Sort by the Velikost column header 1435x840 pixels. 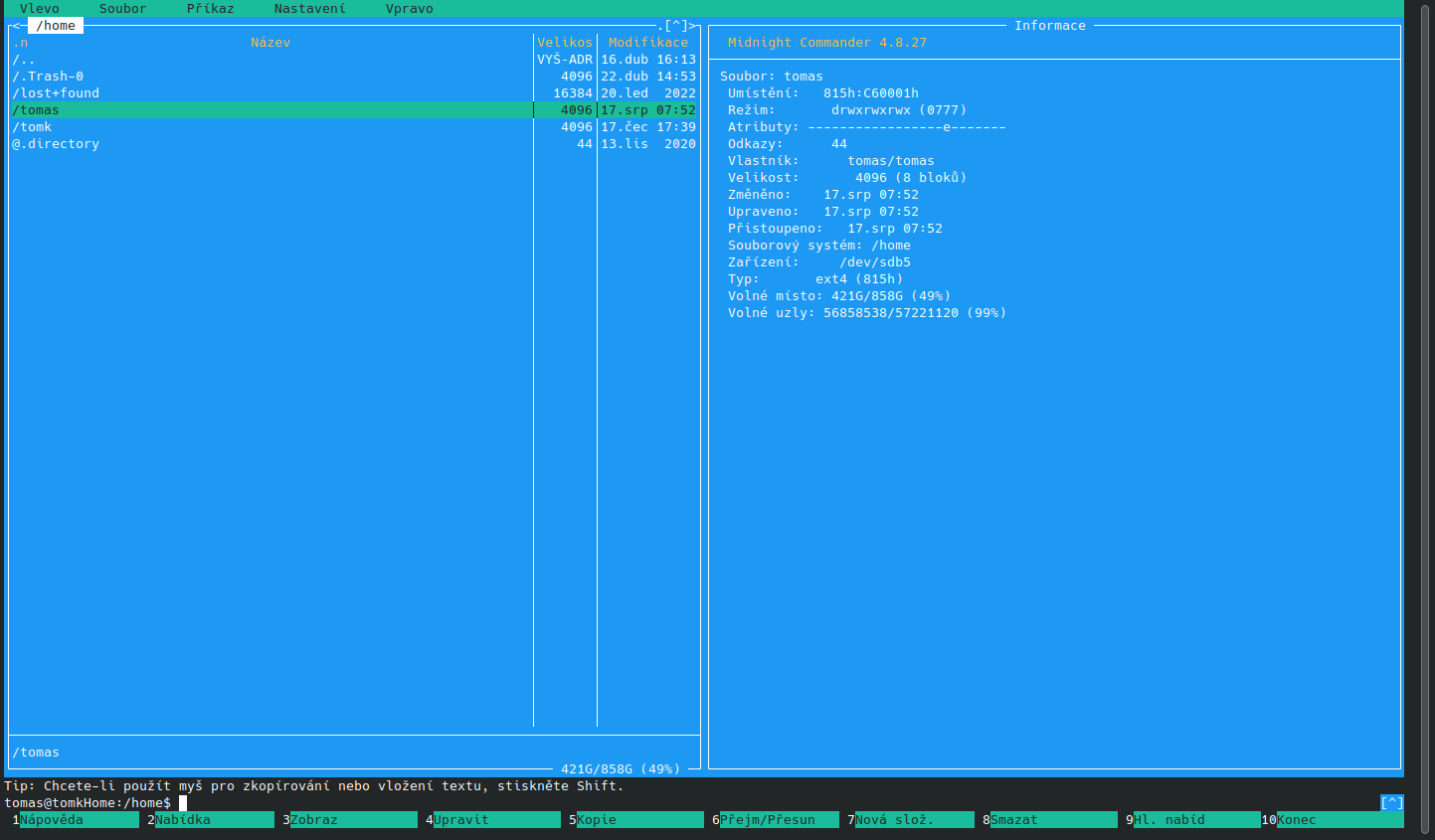[565, 43]
